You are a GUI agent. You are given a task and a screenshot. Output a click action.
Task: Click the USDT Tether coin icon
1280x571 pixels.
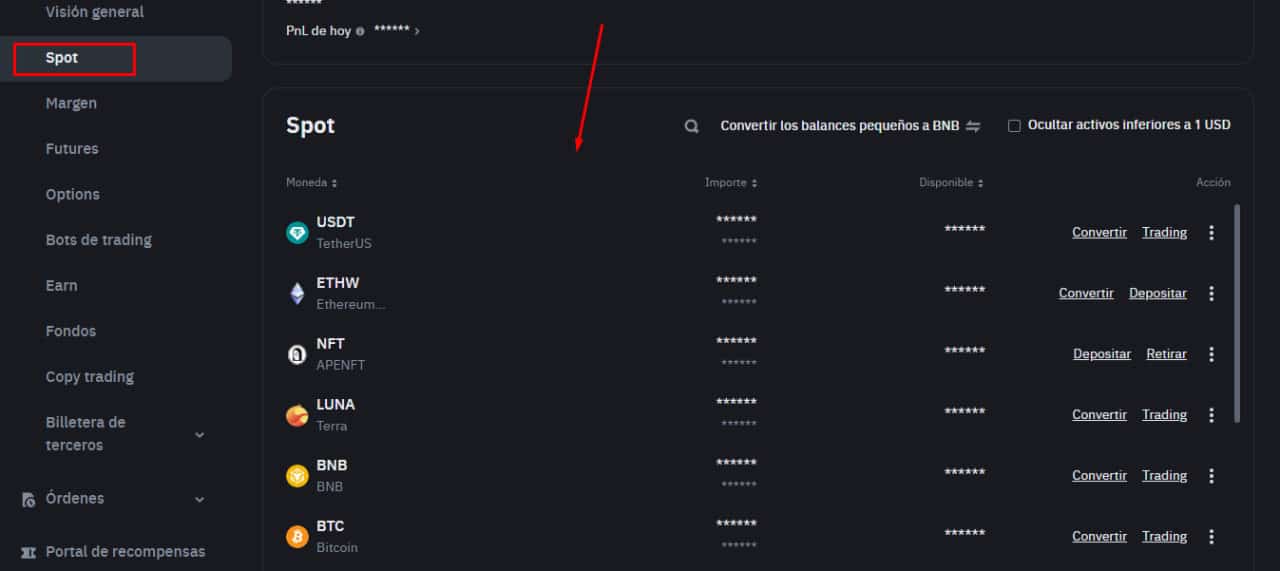[297, 233]
